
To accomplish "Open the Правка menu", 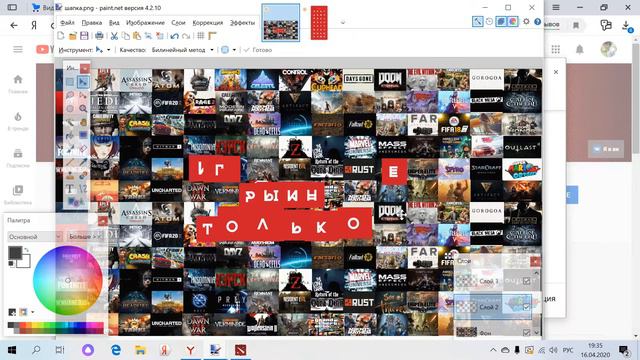I will pos(91,22).
